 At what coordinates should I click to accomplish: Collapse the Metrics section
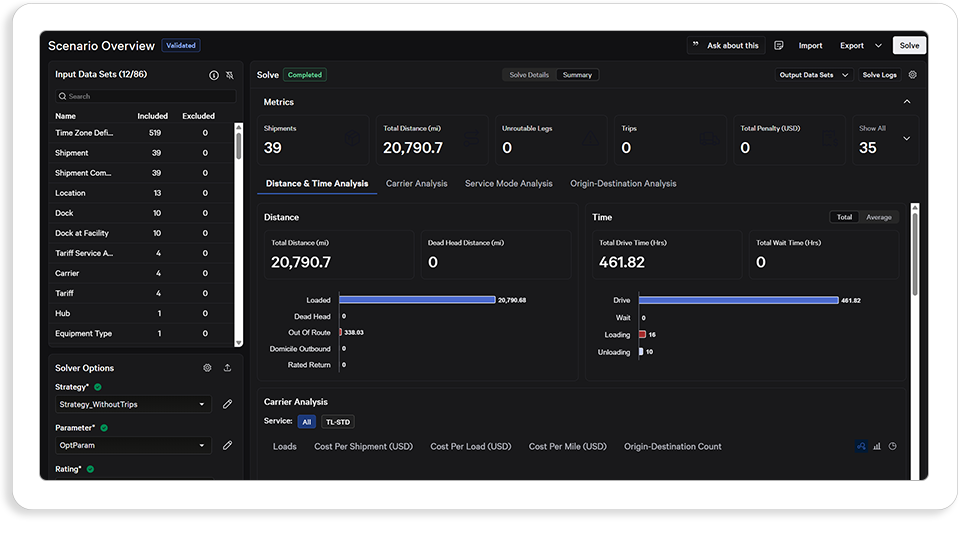(x=907, y=102)
